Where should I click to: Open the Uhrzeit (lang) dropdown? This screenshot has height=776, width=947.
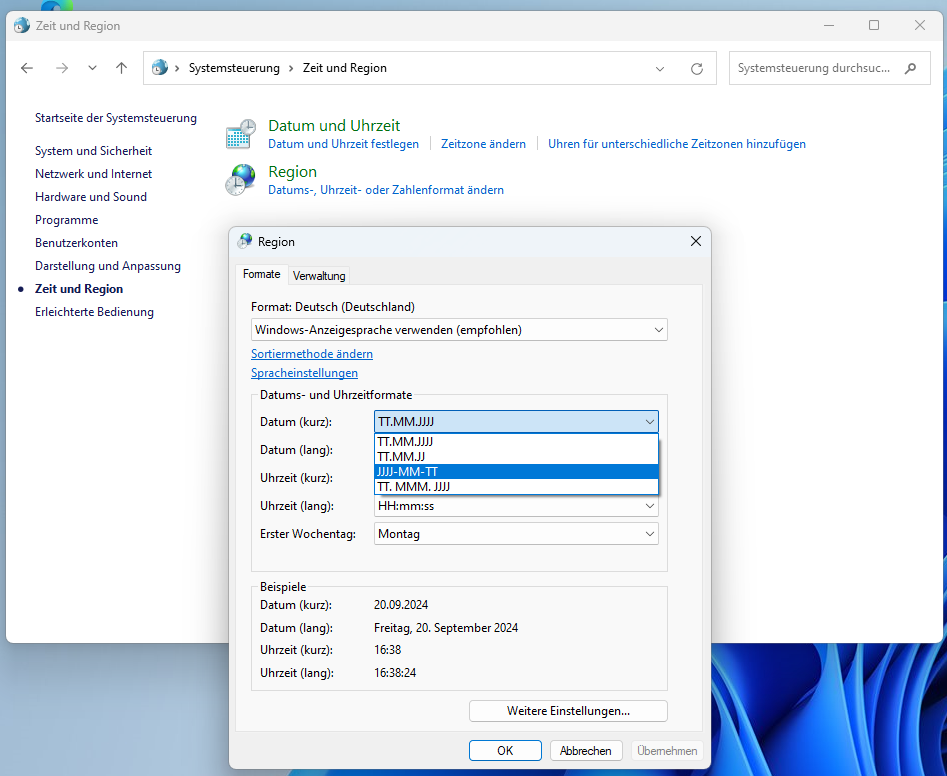tap(516, 506)
